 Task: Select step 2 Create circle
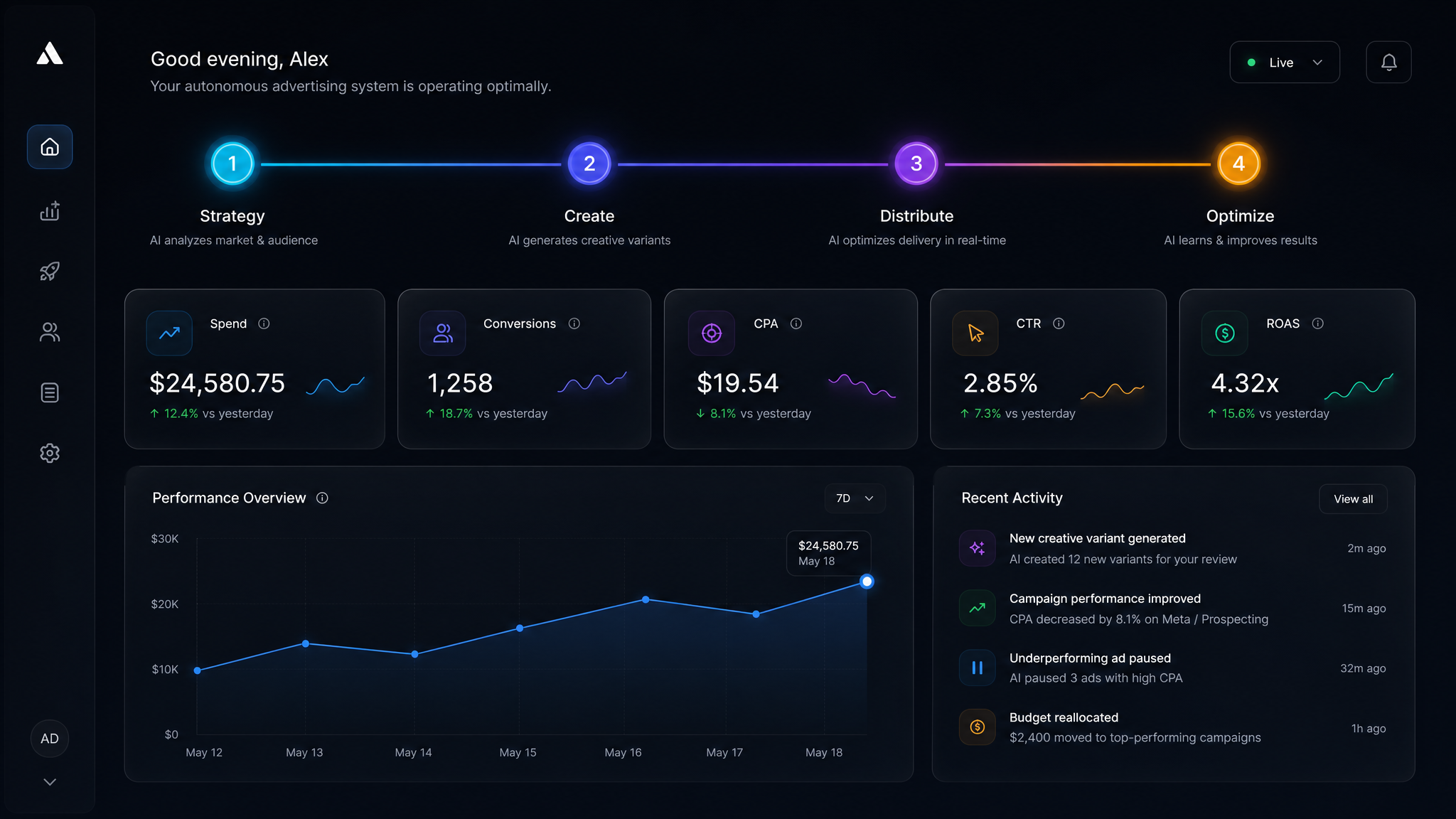click(589, 164)
